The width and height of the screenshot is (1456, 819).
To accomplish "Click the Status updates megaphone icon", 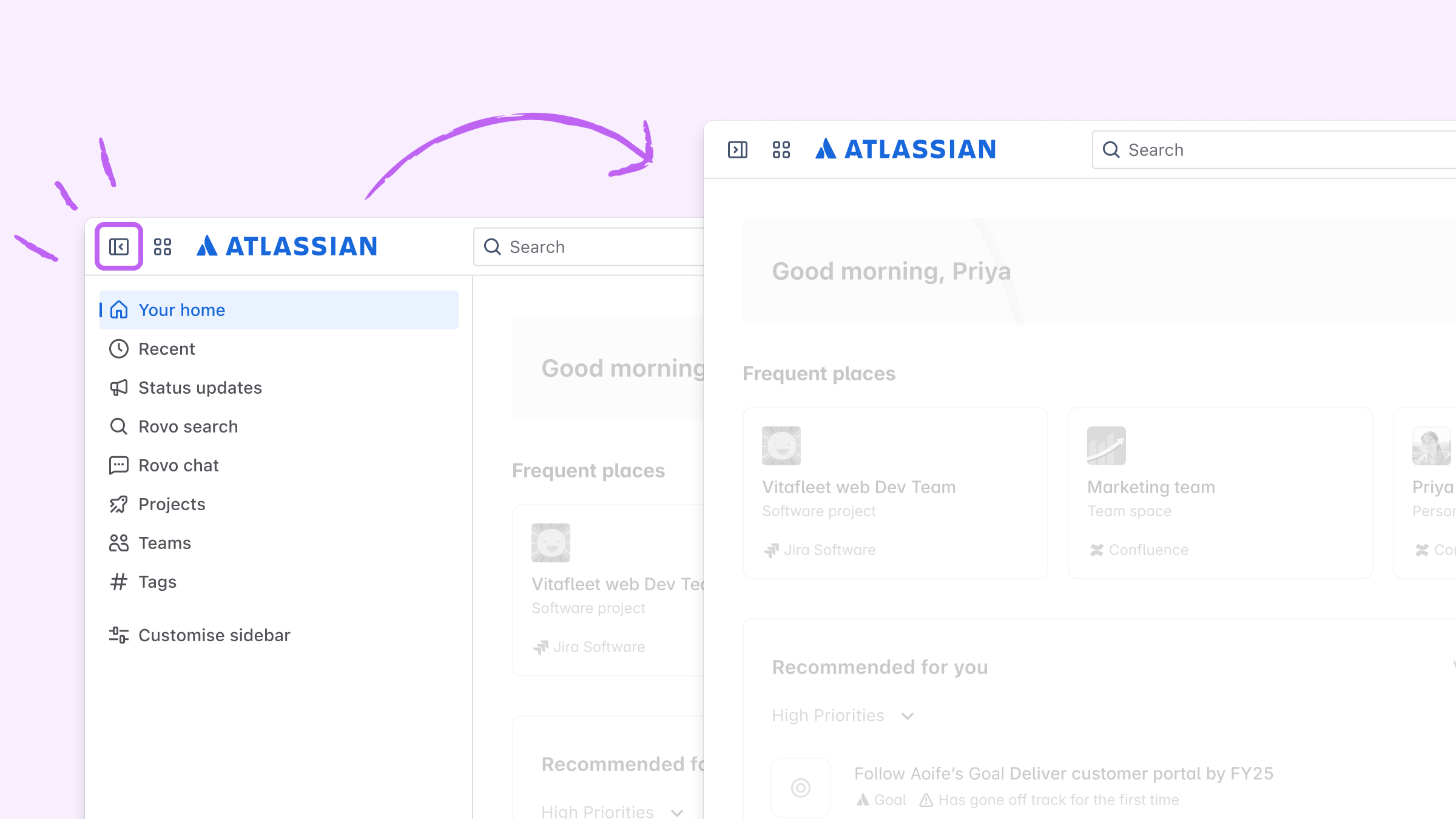I will coord(118,388).
